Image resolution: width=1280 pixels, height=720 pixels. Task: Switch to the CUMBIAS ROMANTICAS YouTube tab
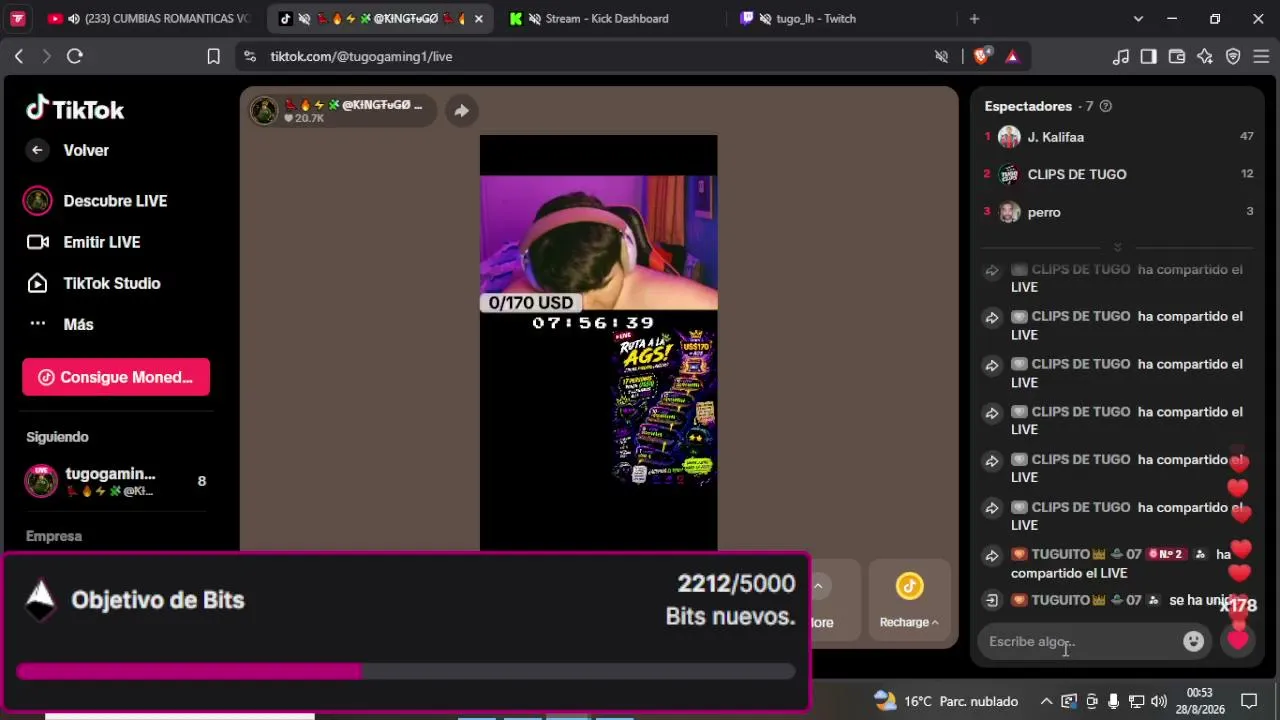(x=148, y=18)
